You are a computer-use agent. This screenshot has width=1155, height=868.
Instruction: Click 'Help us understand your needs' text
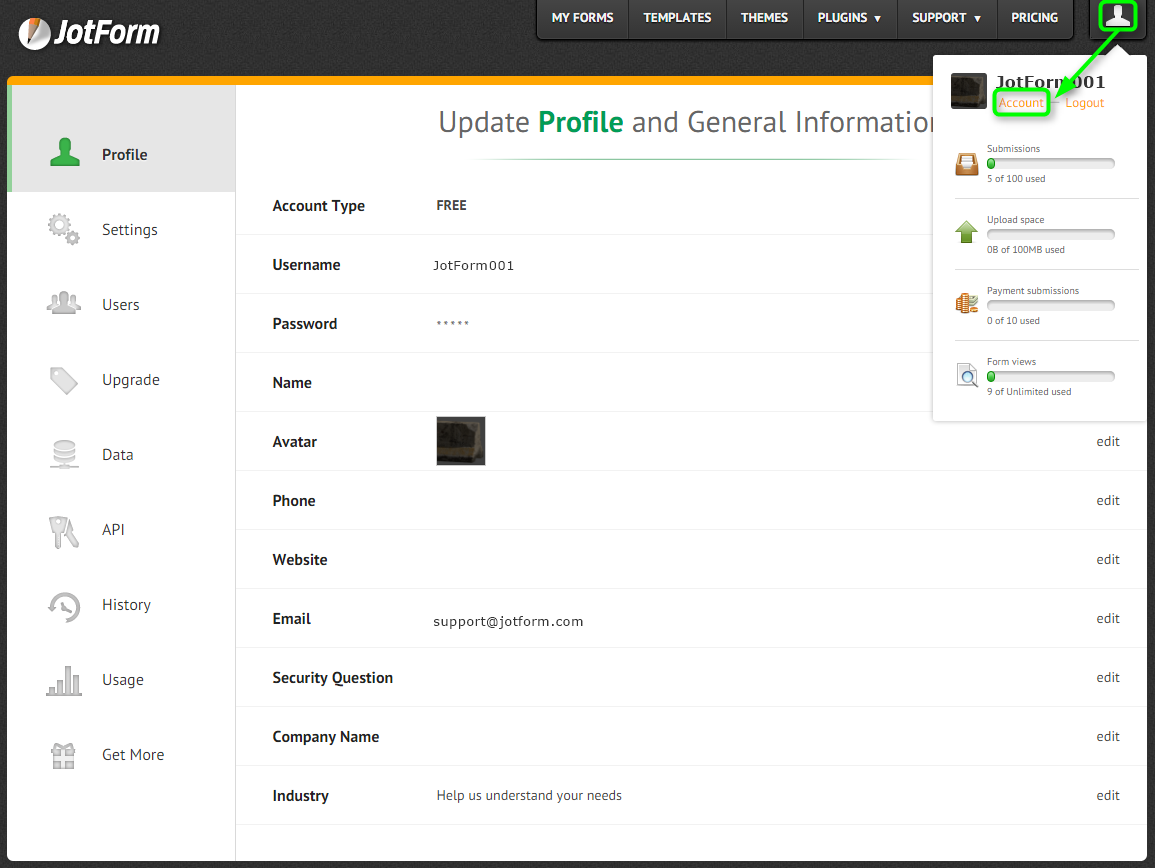529,795
